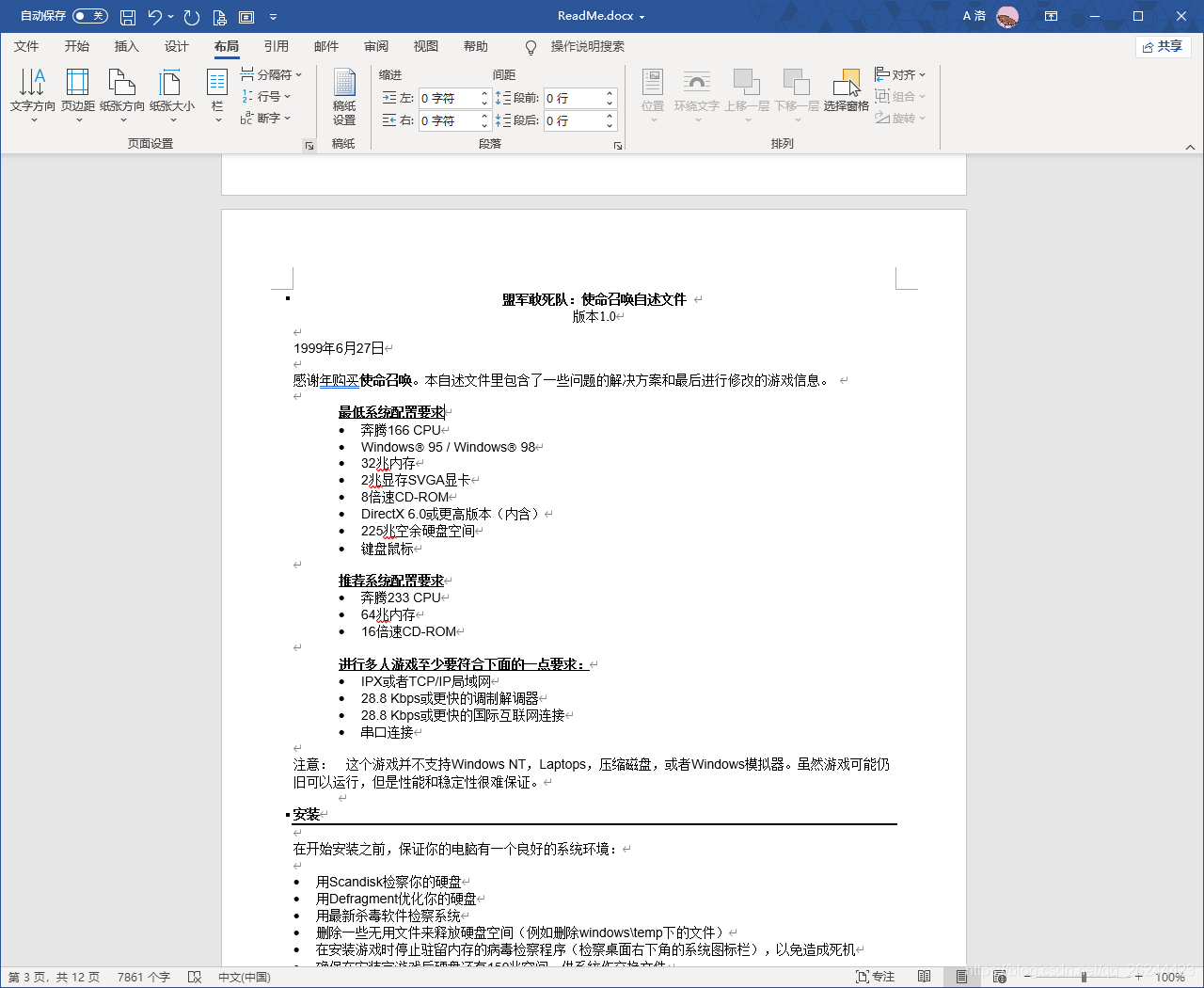Screen dimensions: 1204x988
Task: Switch to the 邮件 Mailings tab
Action: pos(325,46)
